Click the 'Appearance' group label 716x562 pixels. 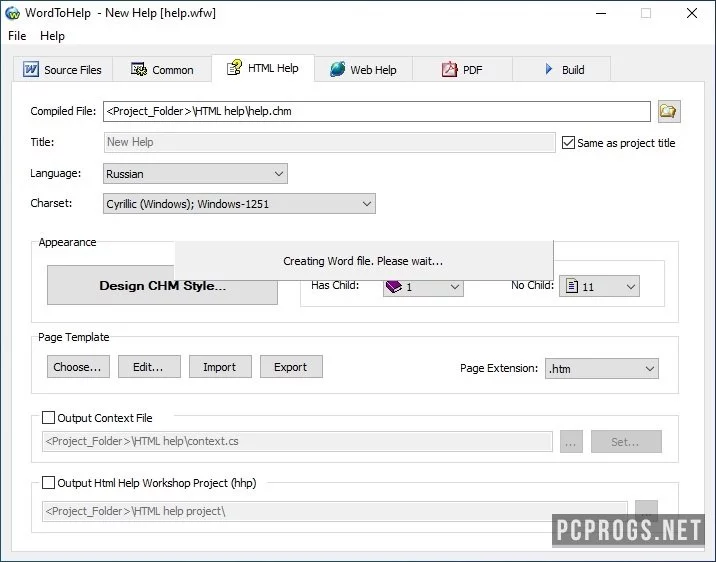(67, 242)
